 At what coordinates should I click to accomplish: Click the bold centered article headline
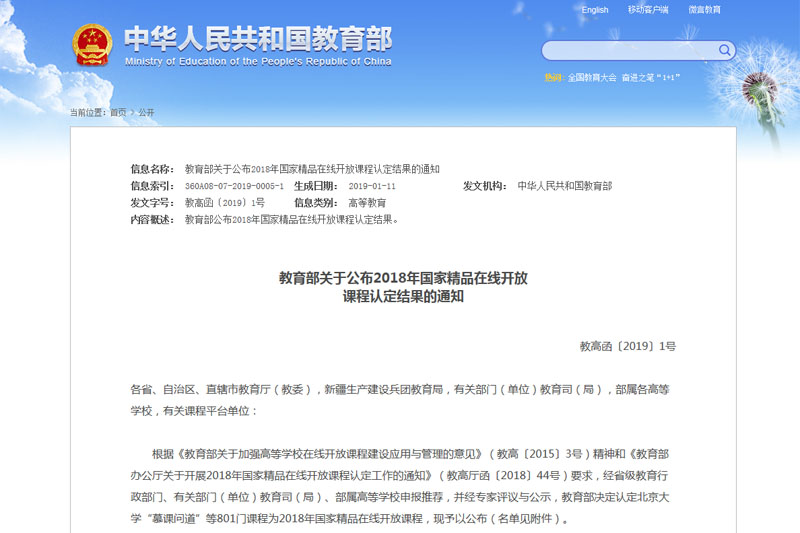[402, 287]
